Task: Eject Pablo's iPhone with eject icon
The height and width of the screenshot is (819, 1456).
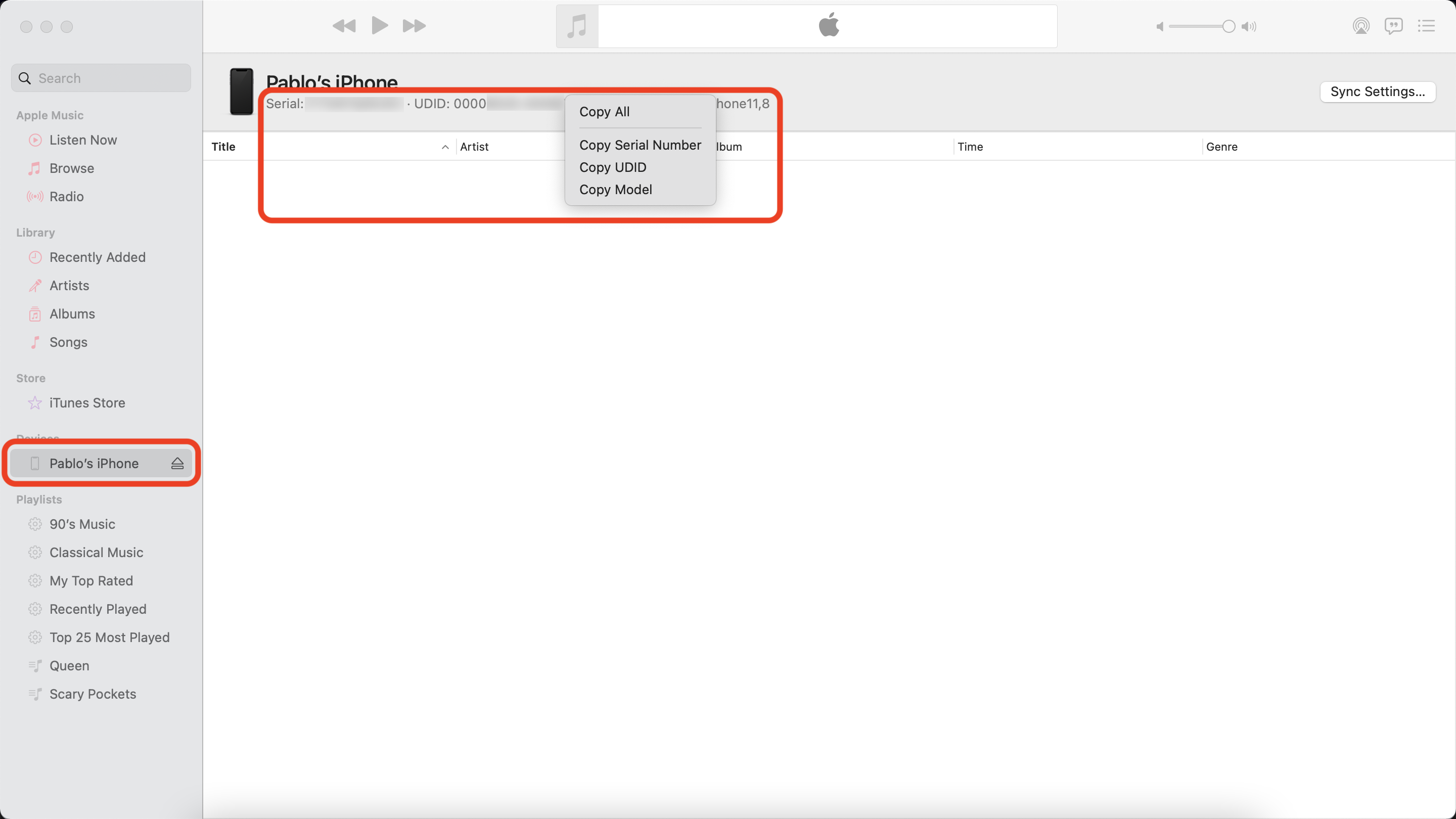Action: pyautogui.click(x=177, y=464)
